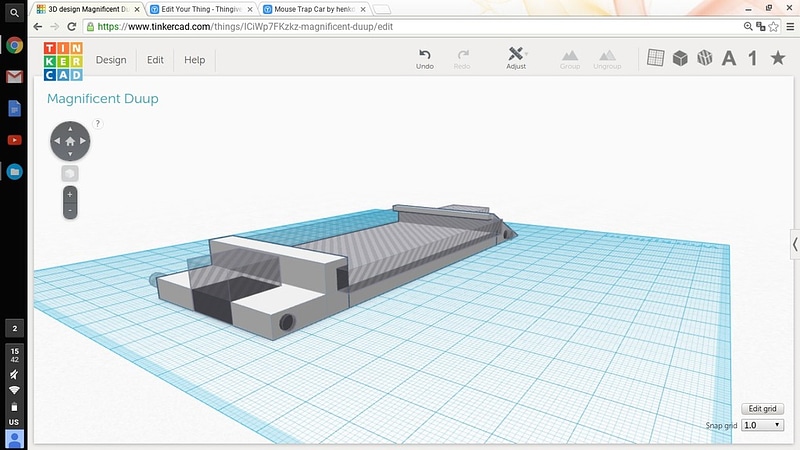Click the Wi-Fi status icon
This screenshot has width=800, height=450.
click(x=14, y=390)
